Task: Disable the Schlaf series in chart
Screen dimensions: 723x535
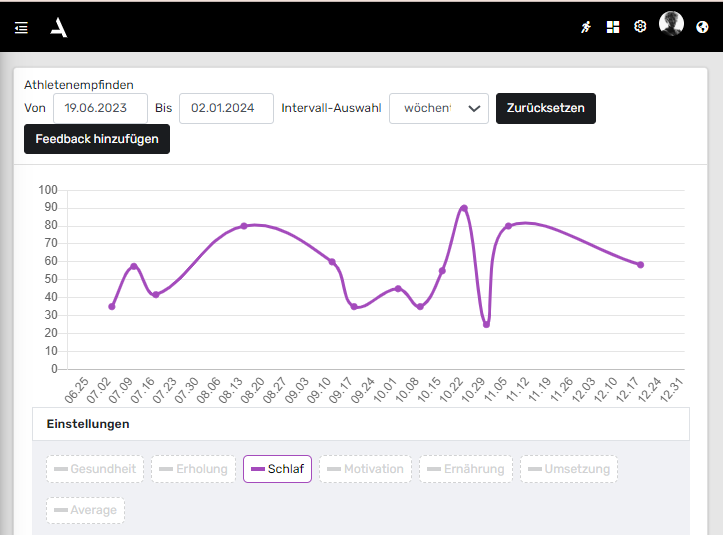Action: [277, 469]
